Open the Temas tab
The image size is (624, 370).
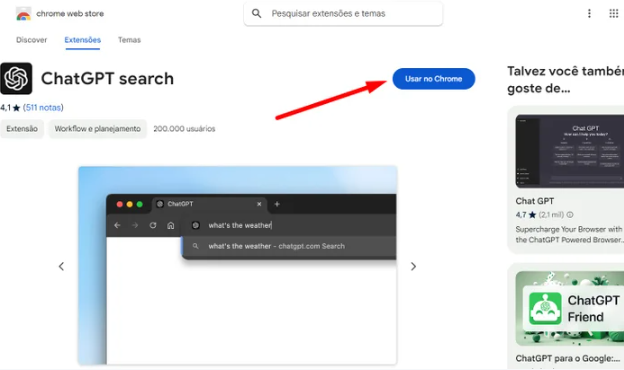click(x=129, y=40)
